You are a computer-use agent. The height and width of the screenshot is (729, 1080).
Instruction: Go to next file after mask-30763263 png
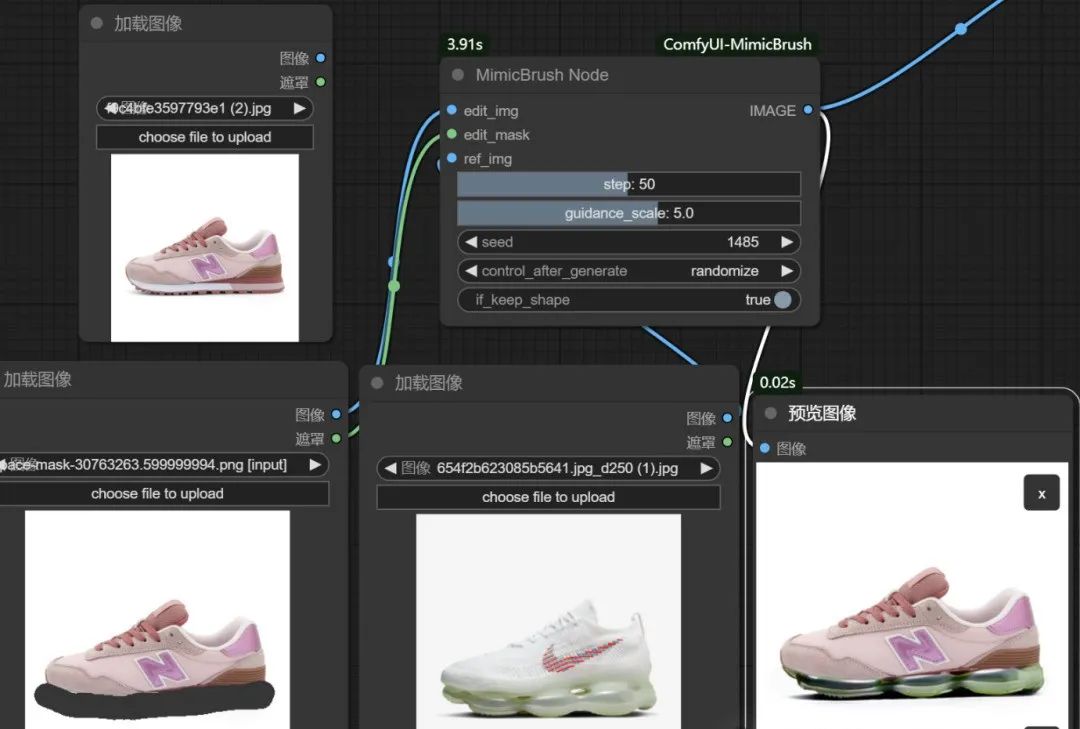[315, 464]
